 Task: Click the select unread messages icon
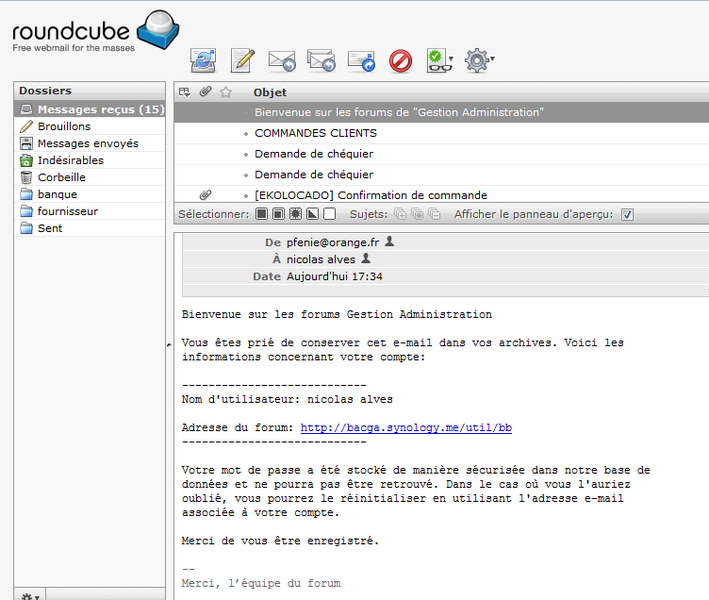pos(295,214)
